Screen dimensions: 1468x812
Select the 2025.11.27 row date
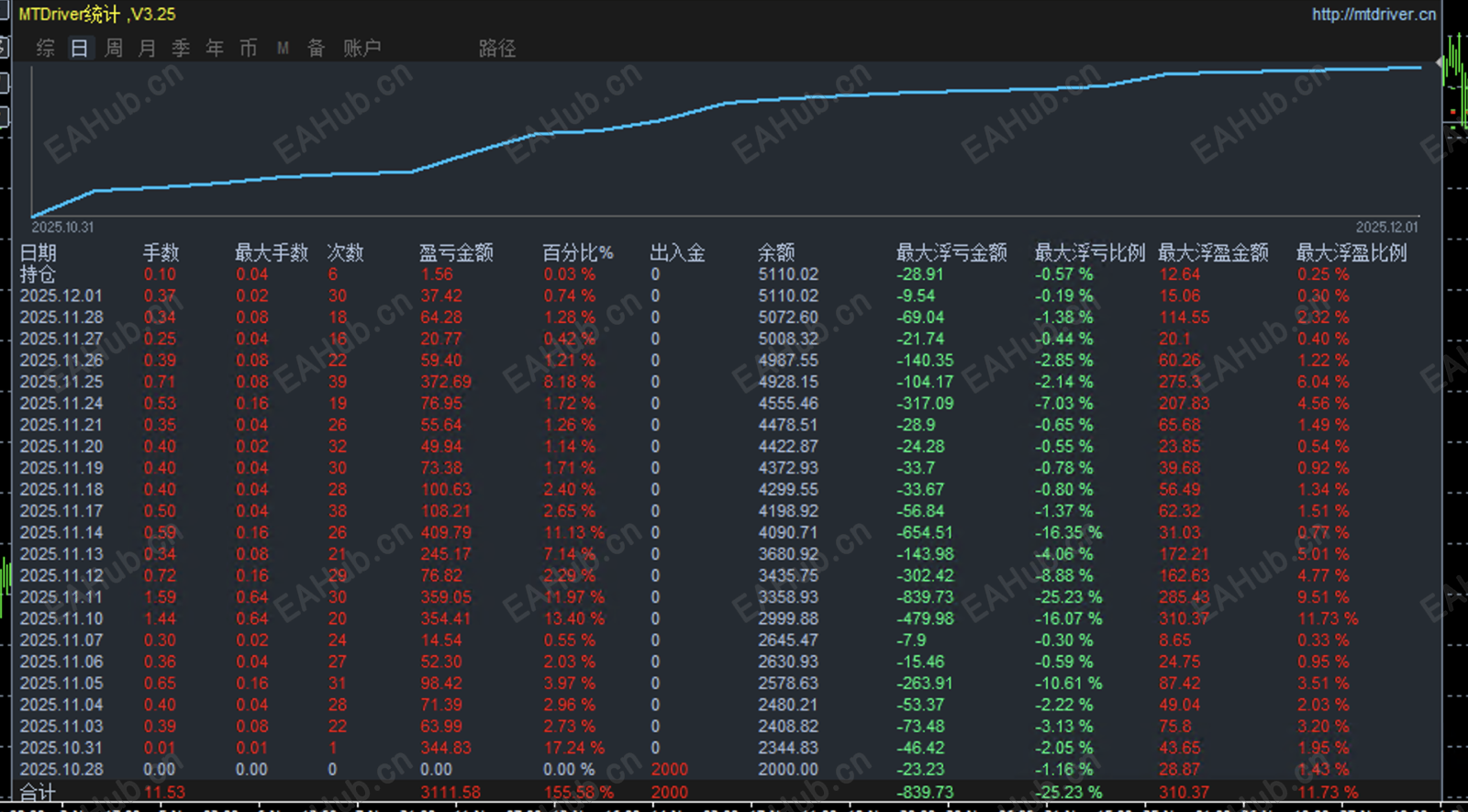[x=61, y=339]
